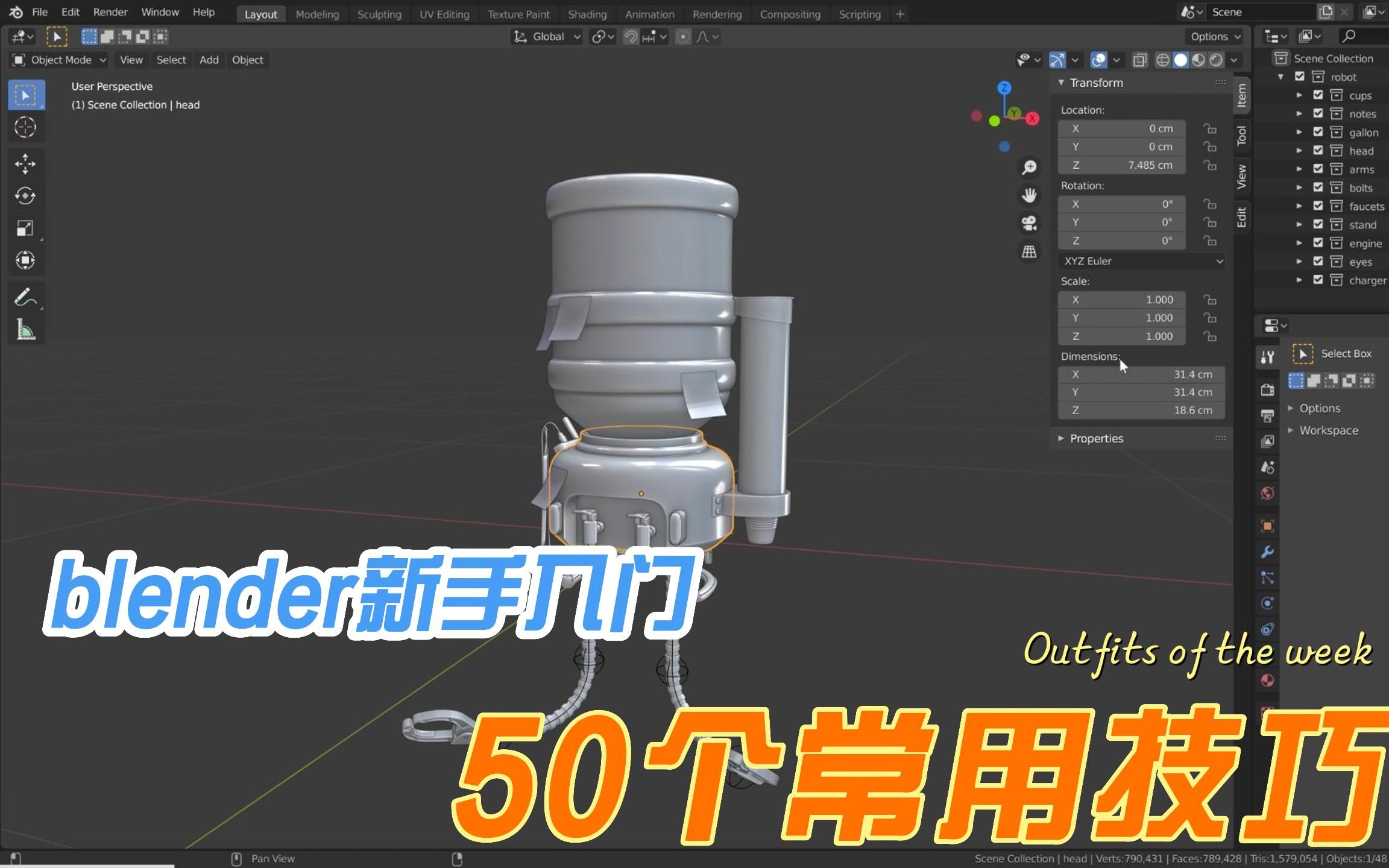Click the zoom magnifier icon in the viewport

[x=1029, y=168]
